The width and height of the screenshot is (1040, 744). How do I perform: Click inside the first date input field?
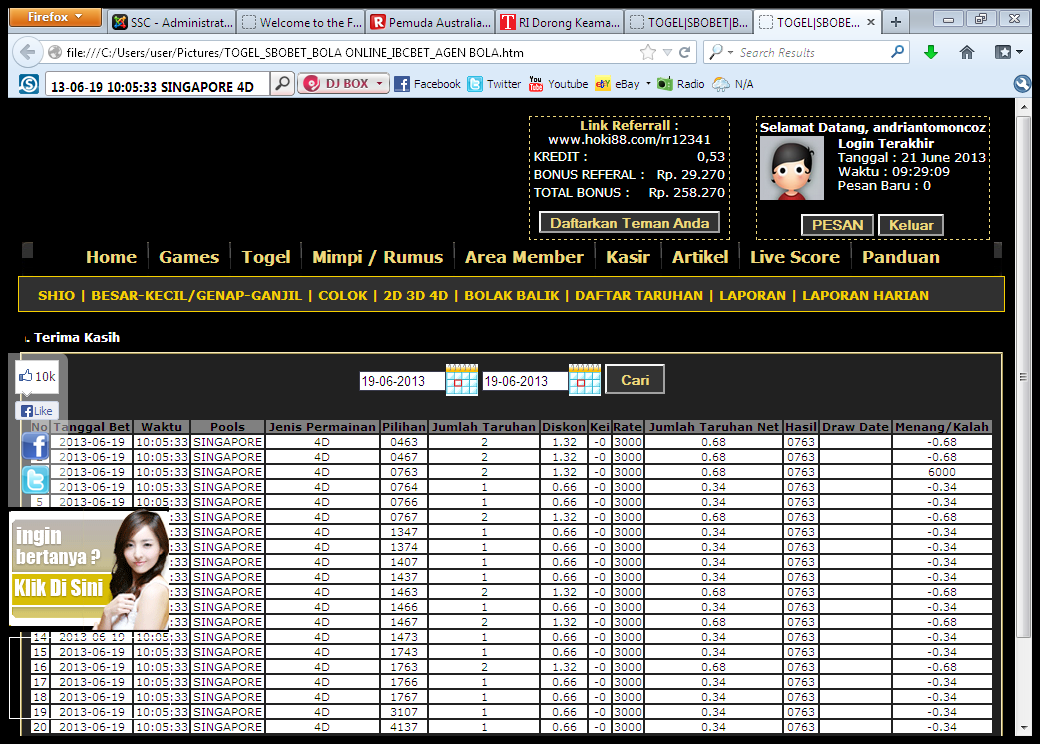(x=400, y=380)
